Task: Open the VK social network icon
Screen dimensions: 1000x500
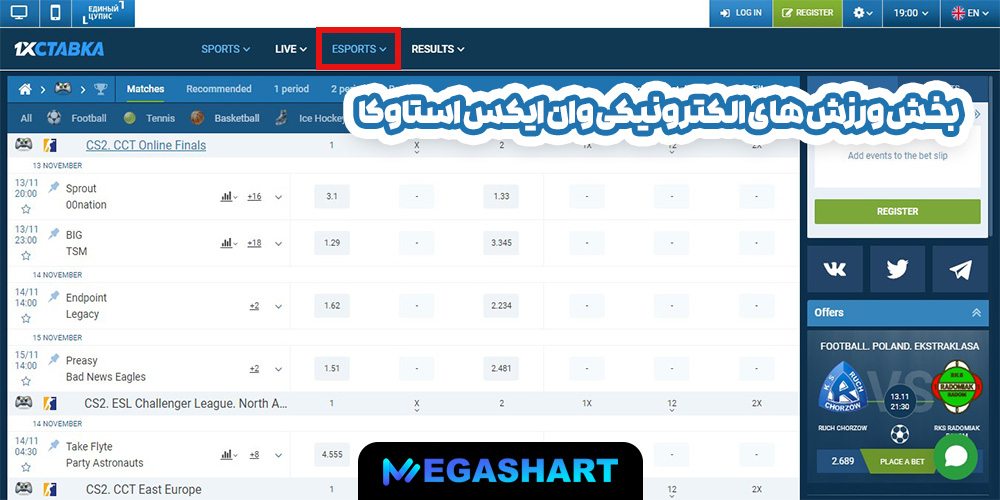Action: [x=834, y=269]
